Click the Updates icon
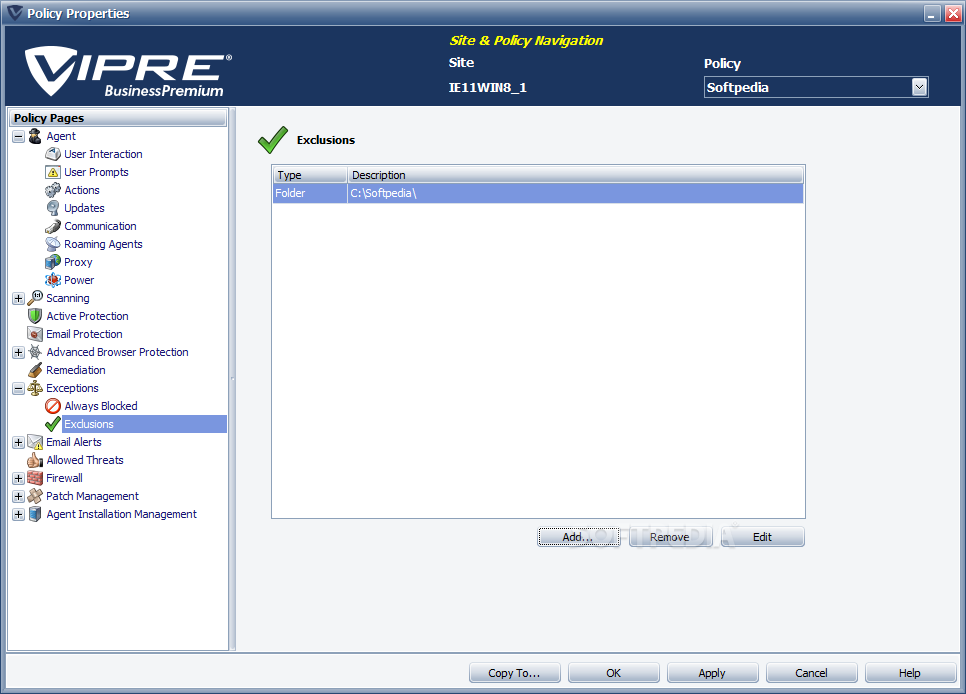The width and height of the screenshot is (966, 694). [53, 208]
